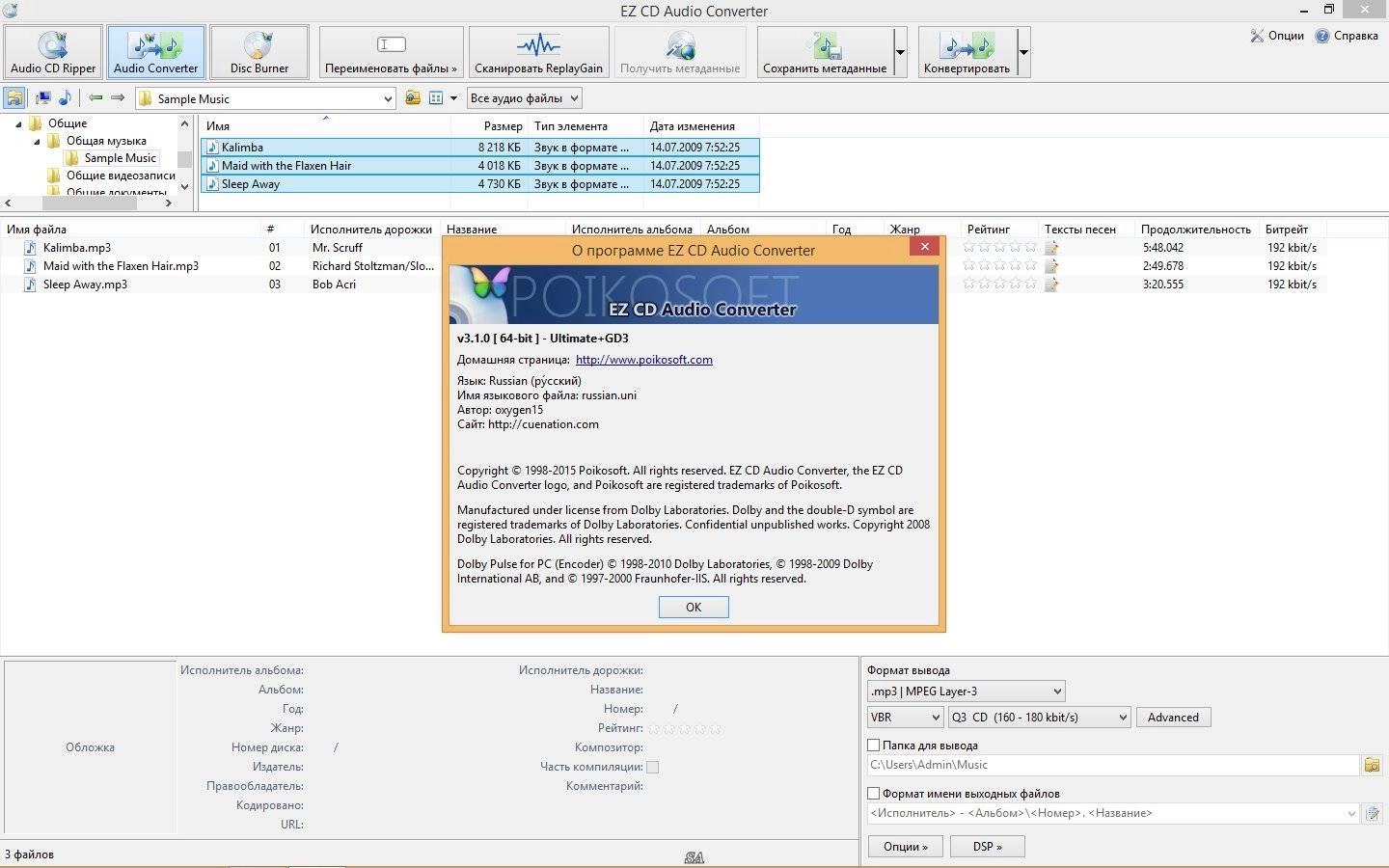The width and height of the screenshot is (1389, 868).
Task: Toggle the folder tree panel icon
Action: [x=14, y=97]
